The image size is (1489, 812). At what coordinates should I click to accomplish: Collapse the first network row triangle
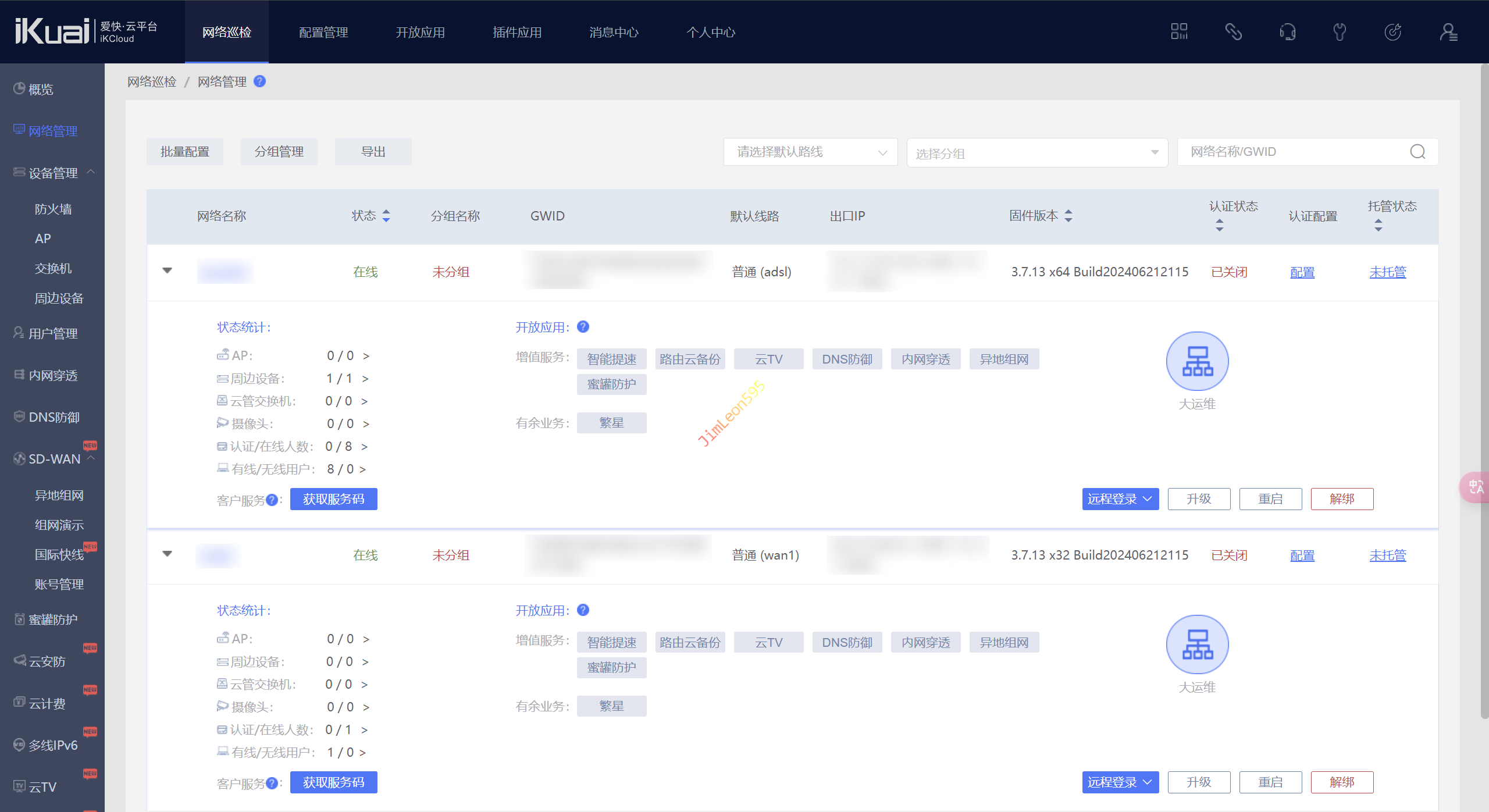coord(168,270)
